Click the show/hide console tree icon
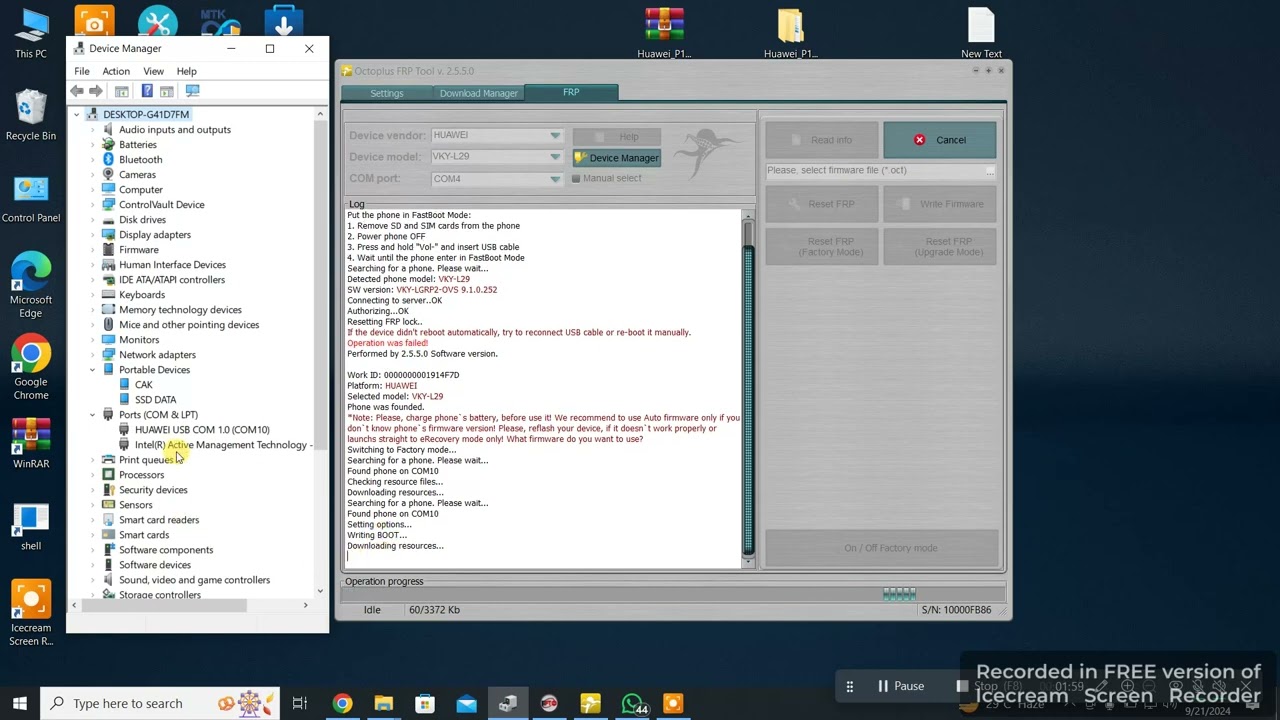The width and height of the screenshot is (1280, 720). click(122, 91)
